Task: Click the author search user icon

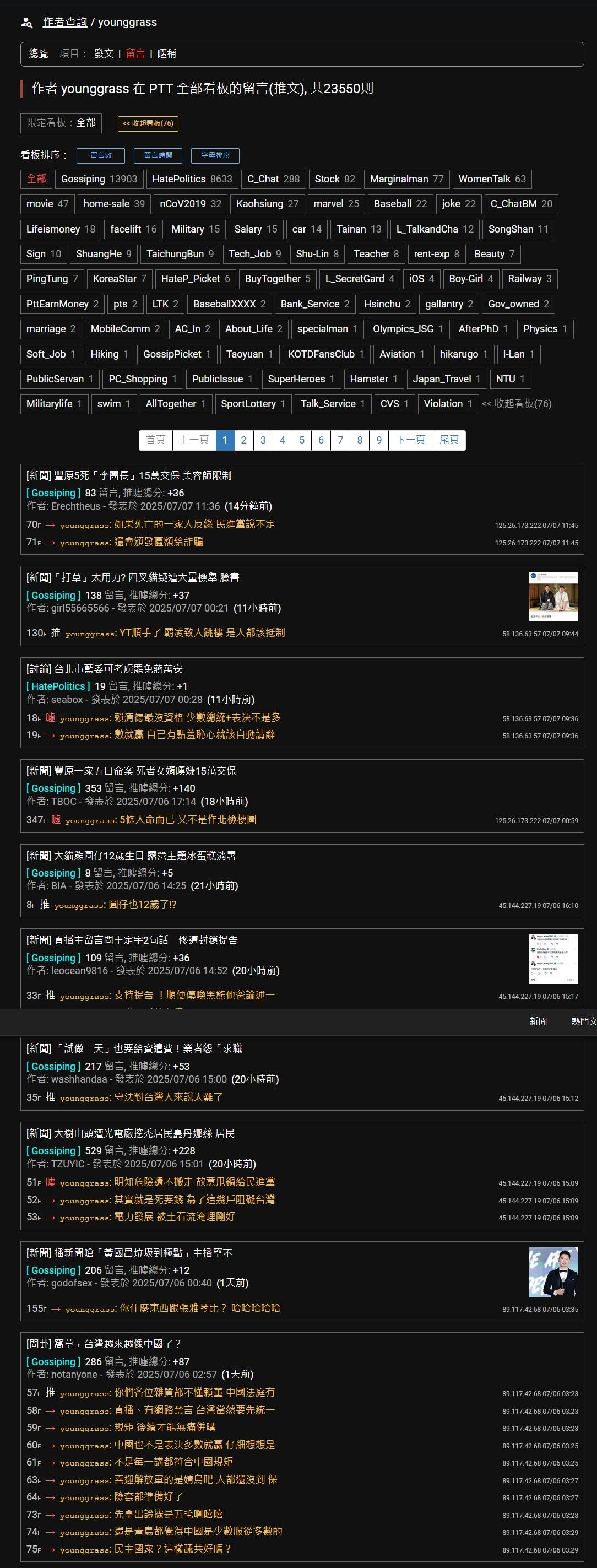Action: (x=27, y=23)
